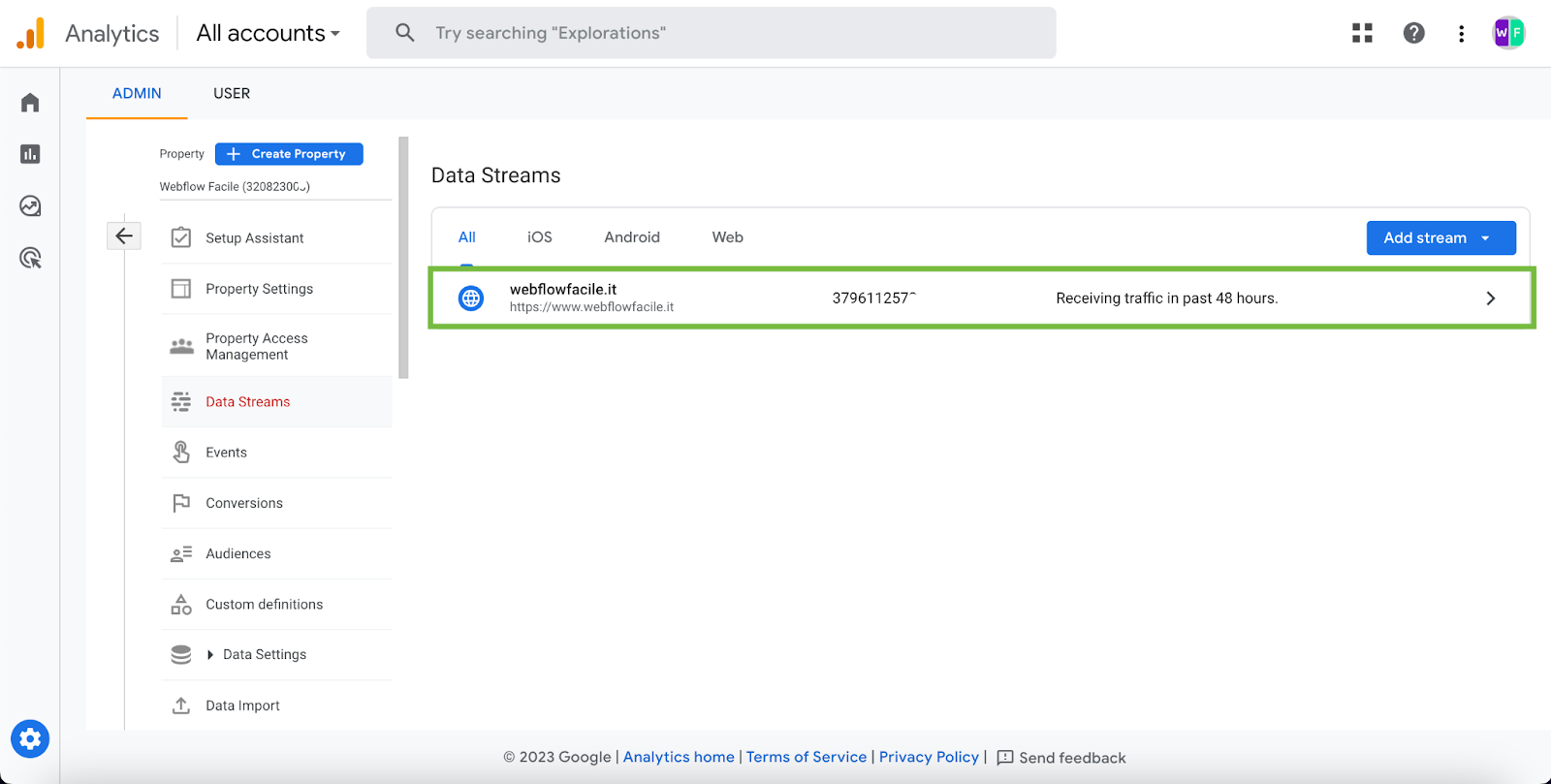Click the Conversions flag icon
The image size is (1551, 784).
pyautogui.click(x=181, y=503)
